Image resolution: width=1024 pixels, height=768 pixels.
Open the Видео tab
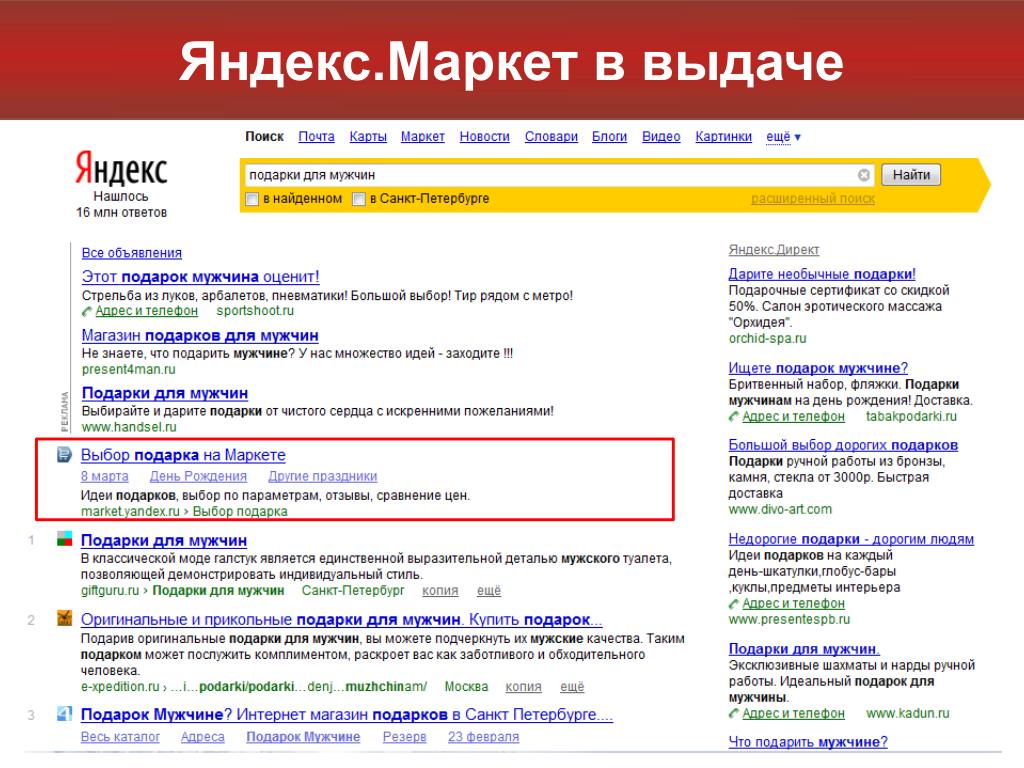point(661,136)
